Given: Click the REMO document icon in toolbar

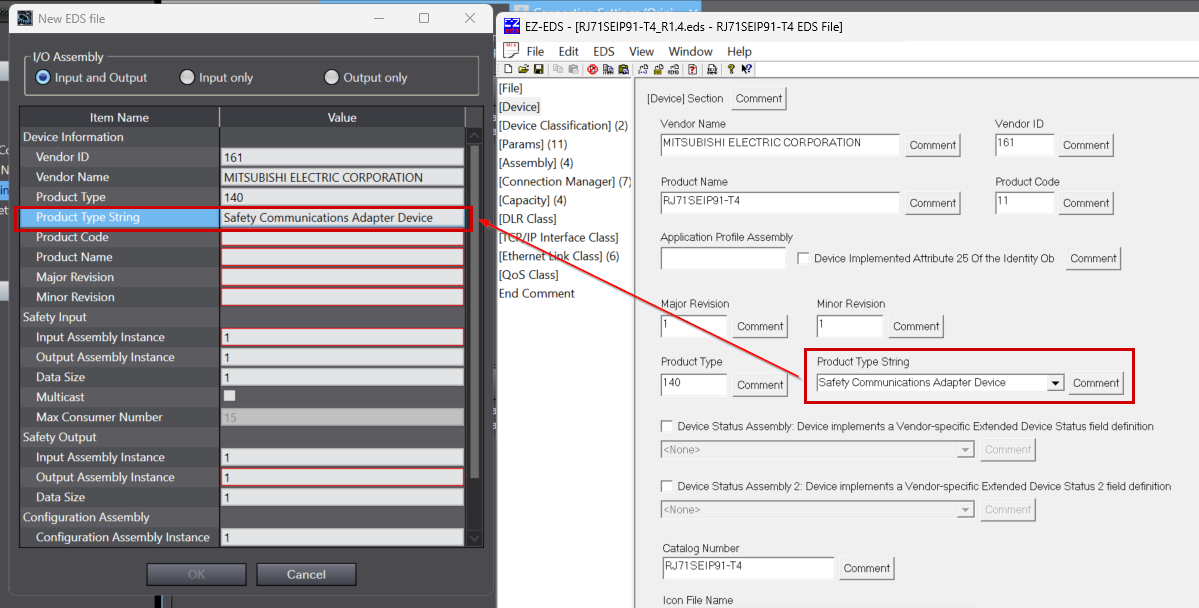Looking at the screenshot, I should (x=674, y=70).
